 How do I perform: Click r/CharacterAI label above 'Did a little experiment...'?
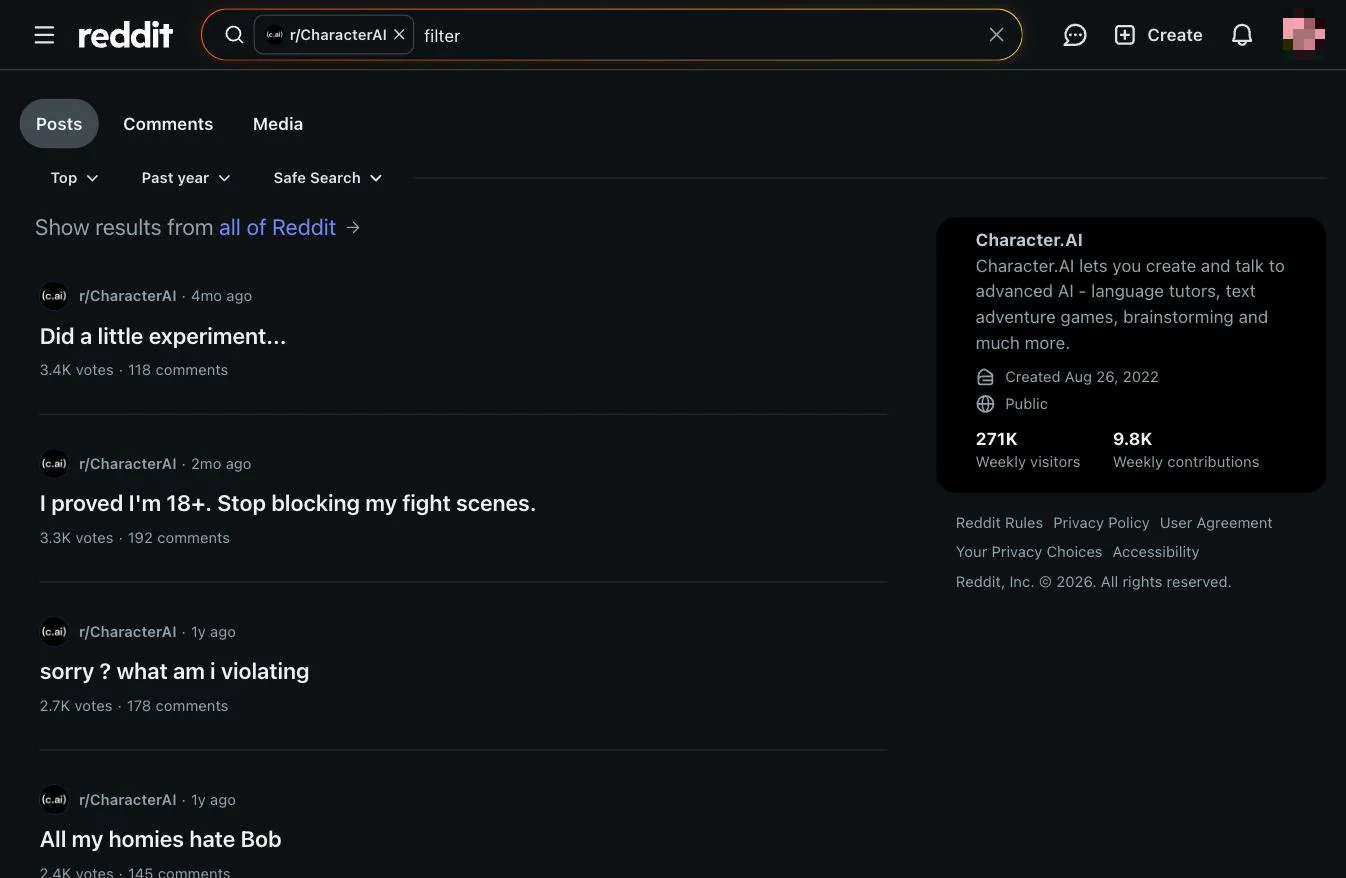coord(128,296)
